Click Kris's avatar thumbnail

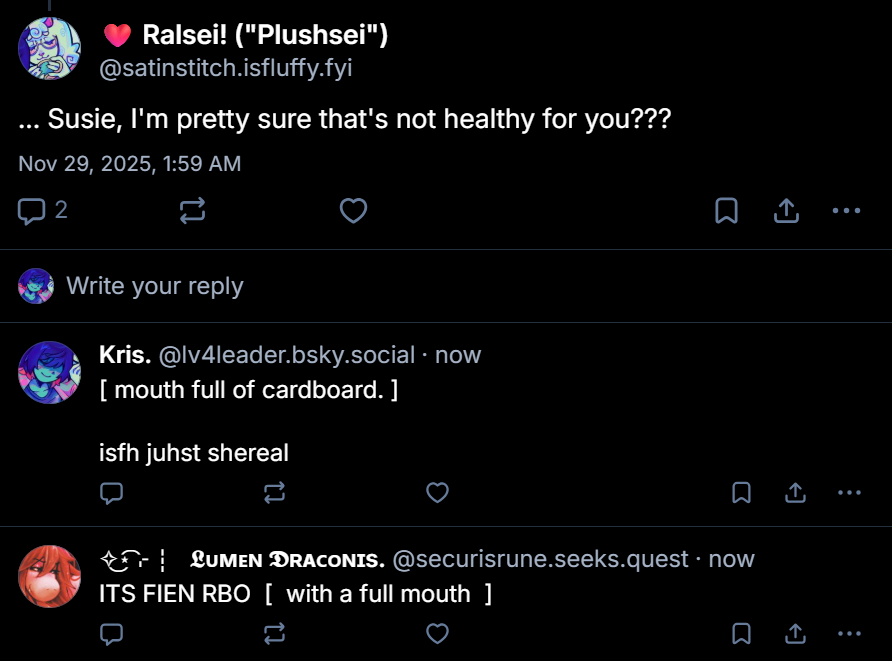pyautogui.click(x=49, y=372)
